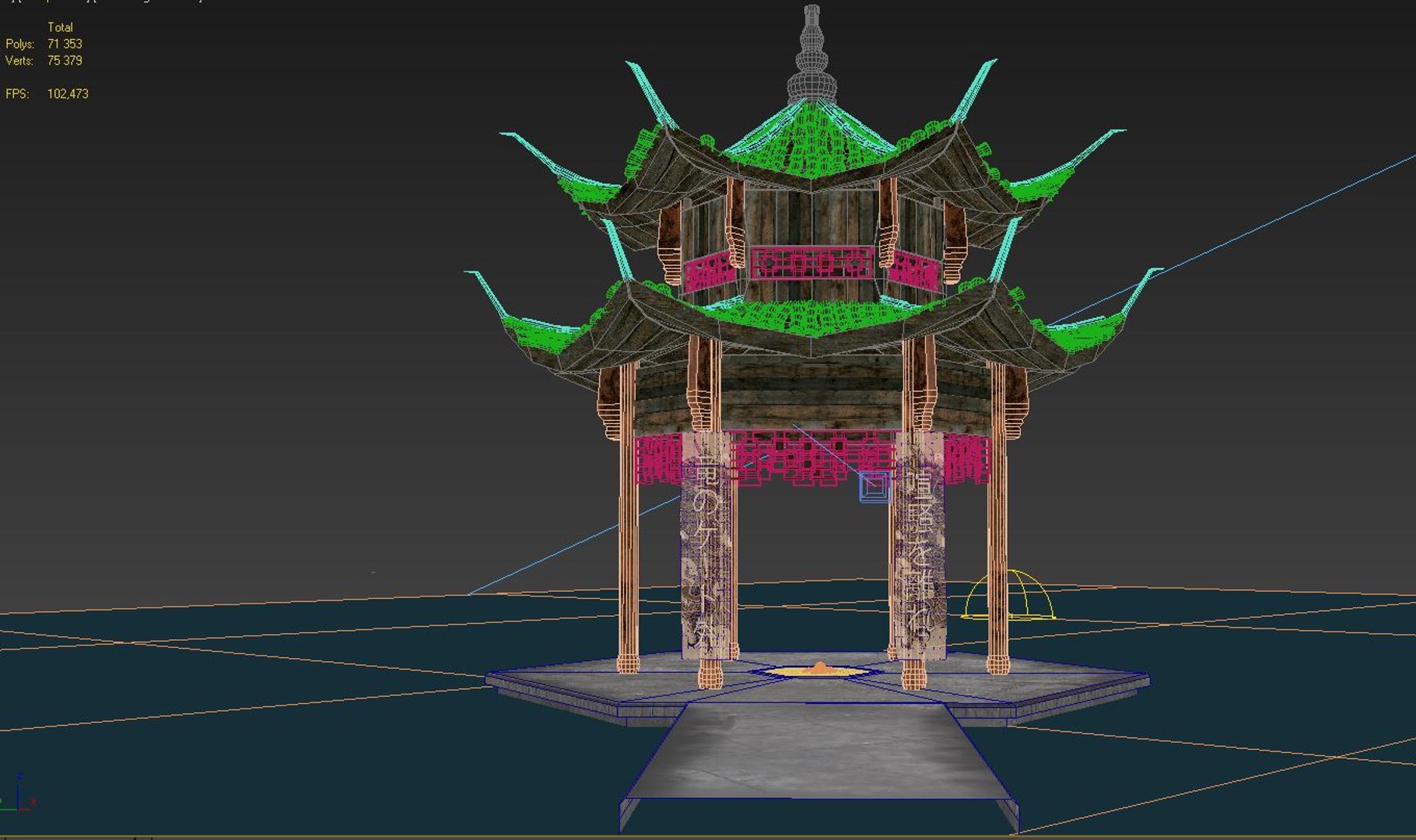Select the blue camera object in the viewport

coord(875,486)
